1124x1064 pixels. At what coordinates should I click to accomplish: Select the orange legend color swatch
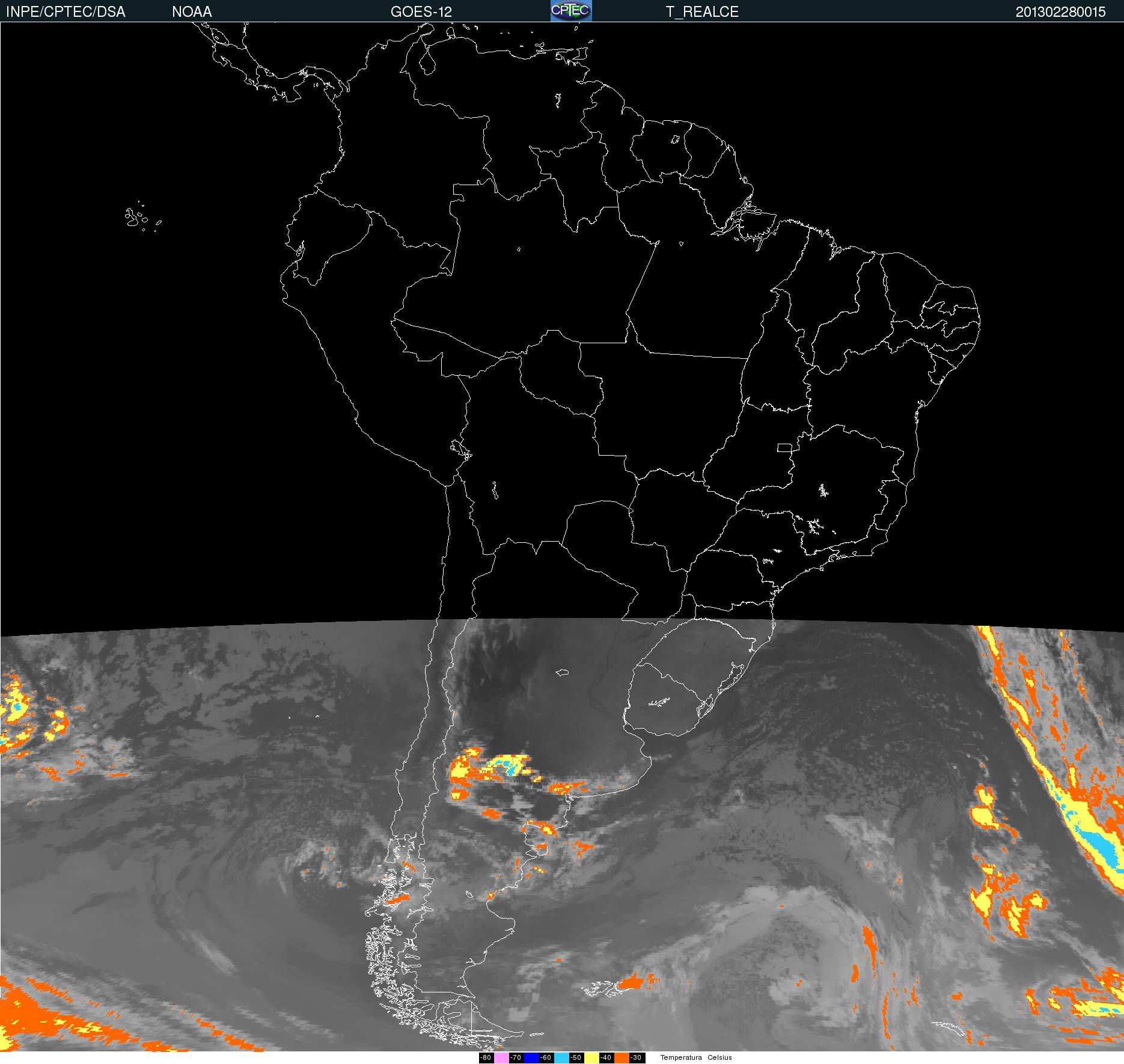622,1058
